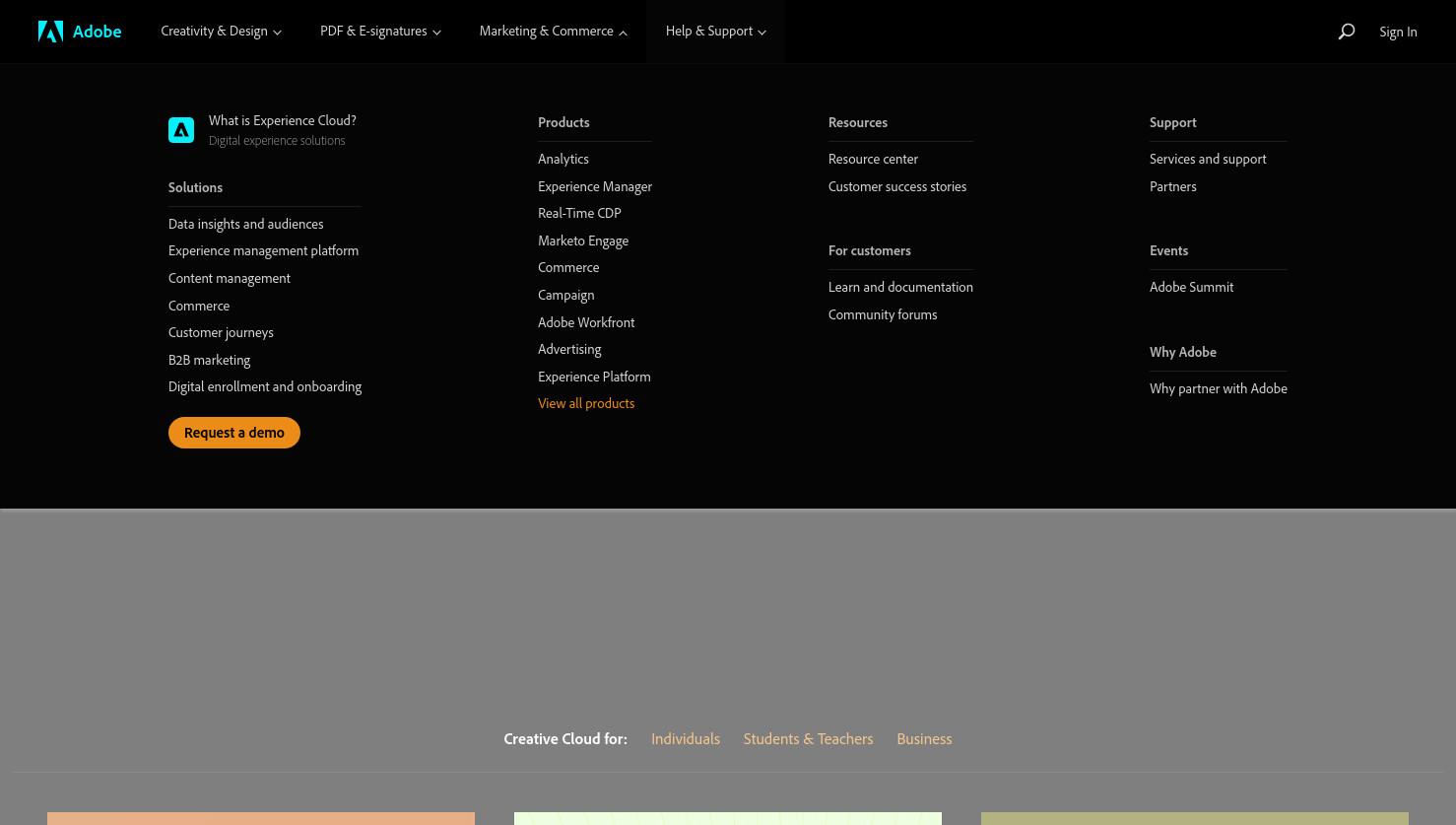Open Commerce under Products
The width and height of the screenshot is (1456, 825).
(568, 267)
